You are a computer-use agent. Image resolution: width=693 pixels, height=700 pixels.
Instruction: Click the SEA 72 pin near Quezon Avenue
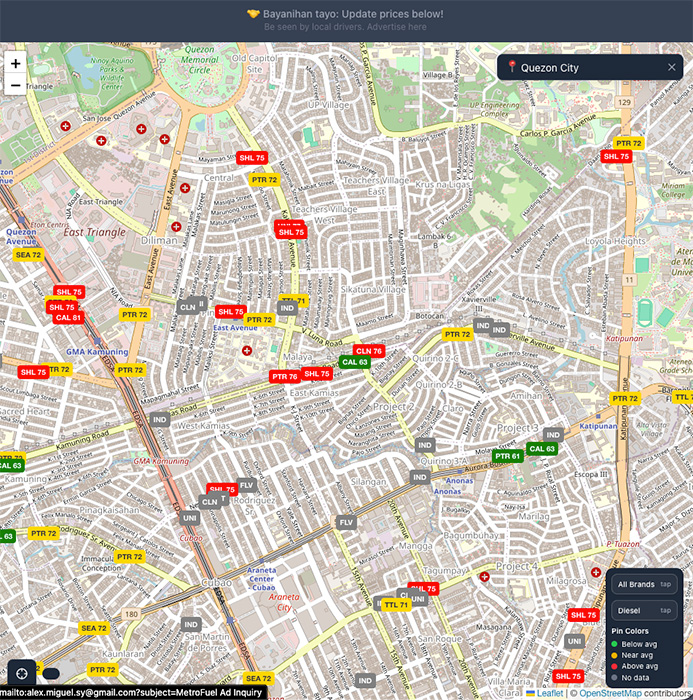(x=29, y=255)
